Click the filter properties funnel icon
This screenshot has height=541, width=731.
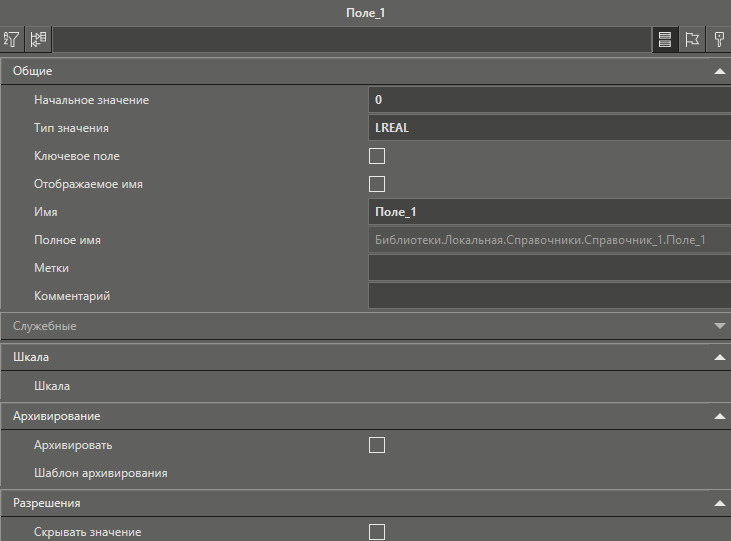click(13, 40)
